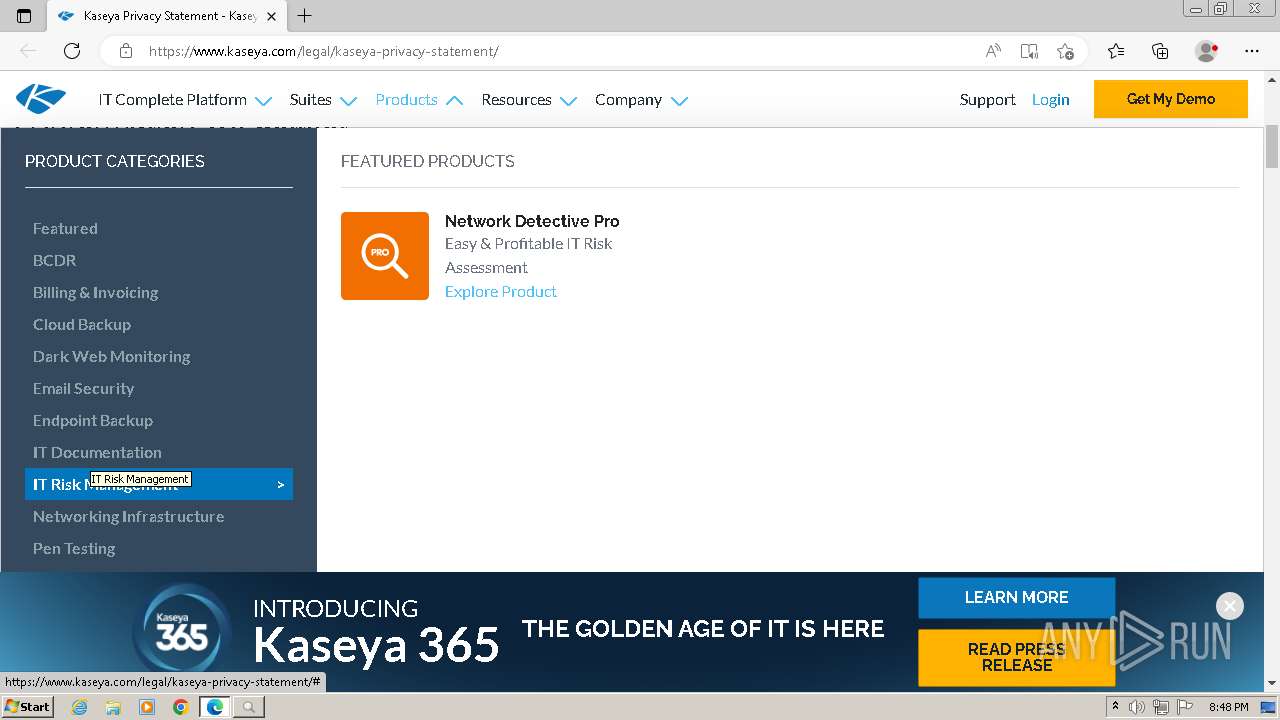Select the BCDR category
The height and width of the screenshot is (720, 1280).
(54, 260)
